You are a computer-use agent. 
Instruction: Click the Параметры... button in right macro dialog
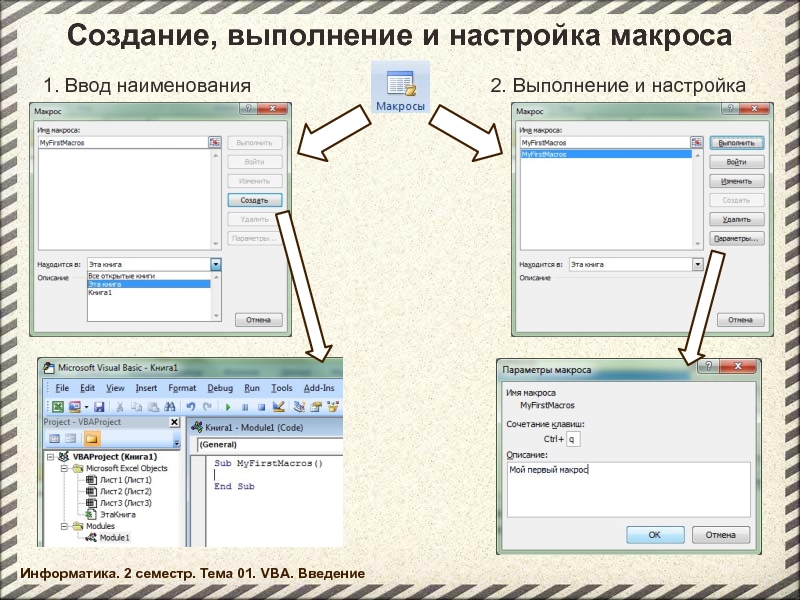(736, 238)
